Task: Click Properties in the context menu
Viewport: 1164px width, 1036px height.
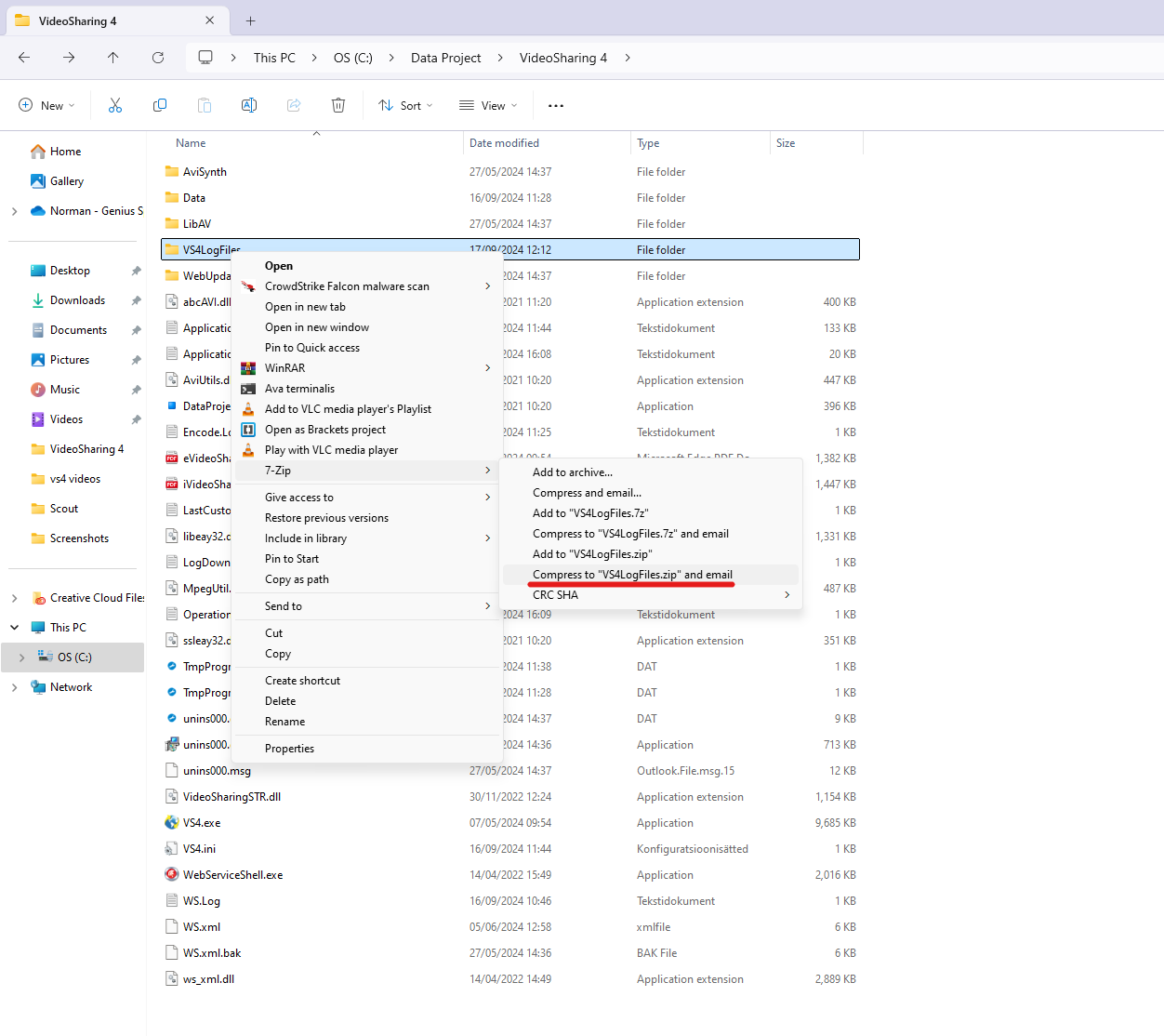Action: [289, 749]
